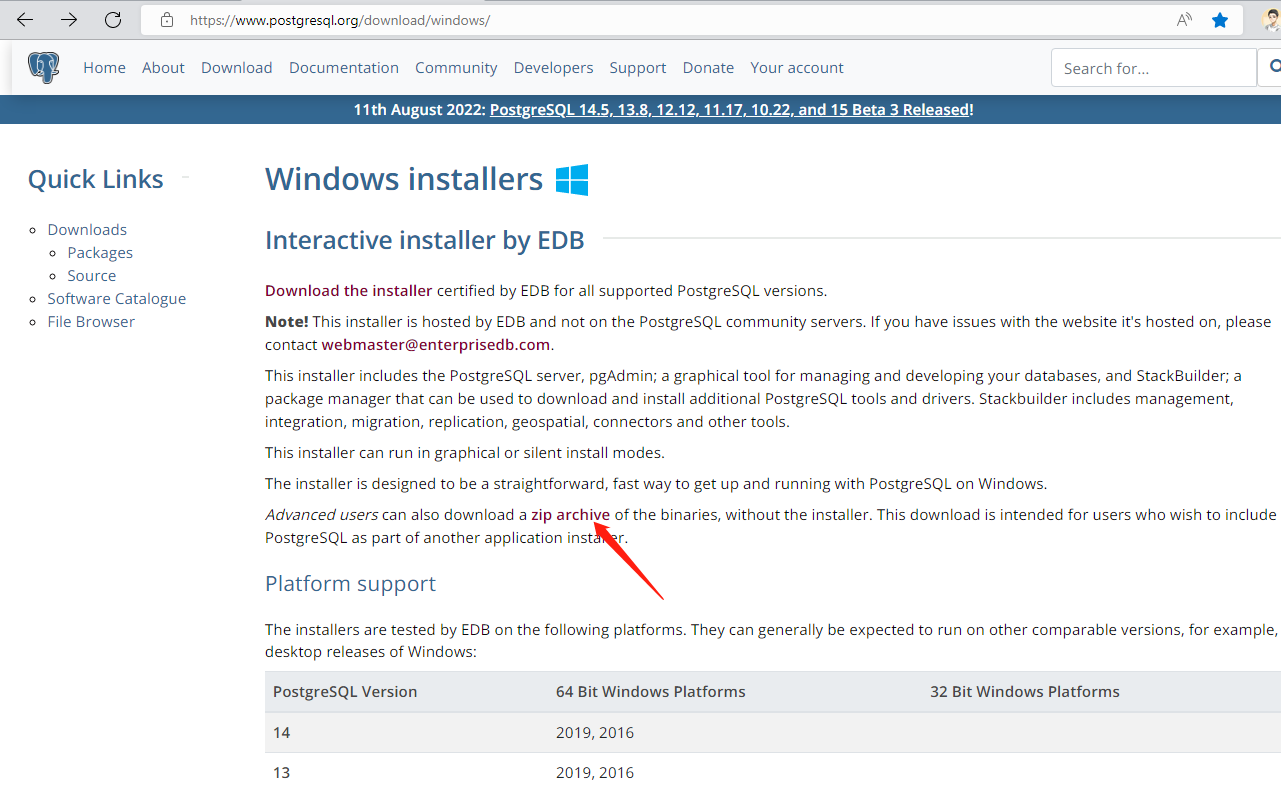Click inside the Search for field
1281x785 pixels.
[1152, 67]
